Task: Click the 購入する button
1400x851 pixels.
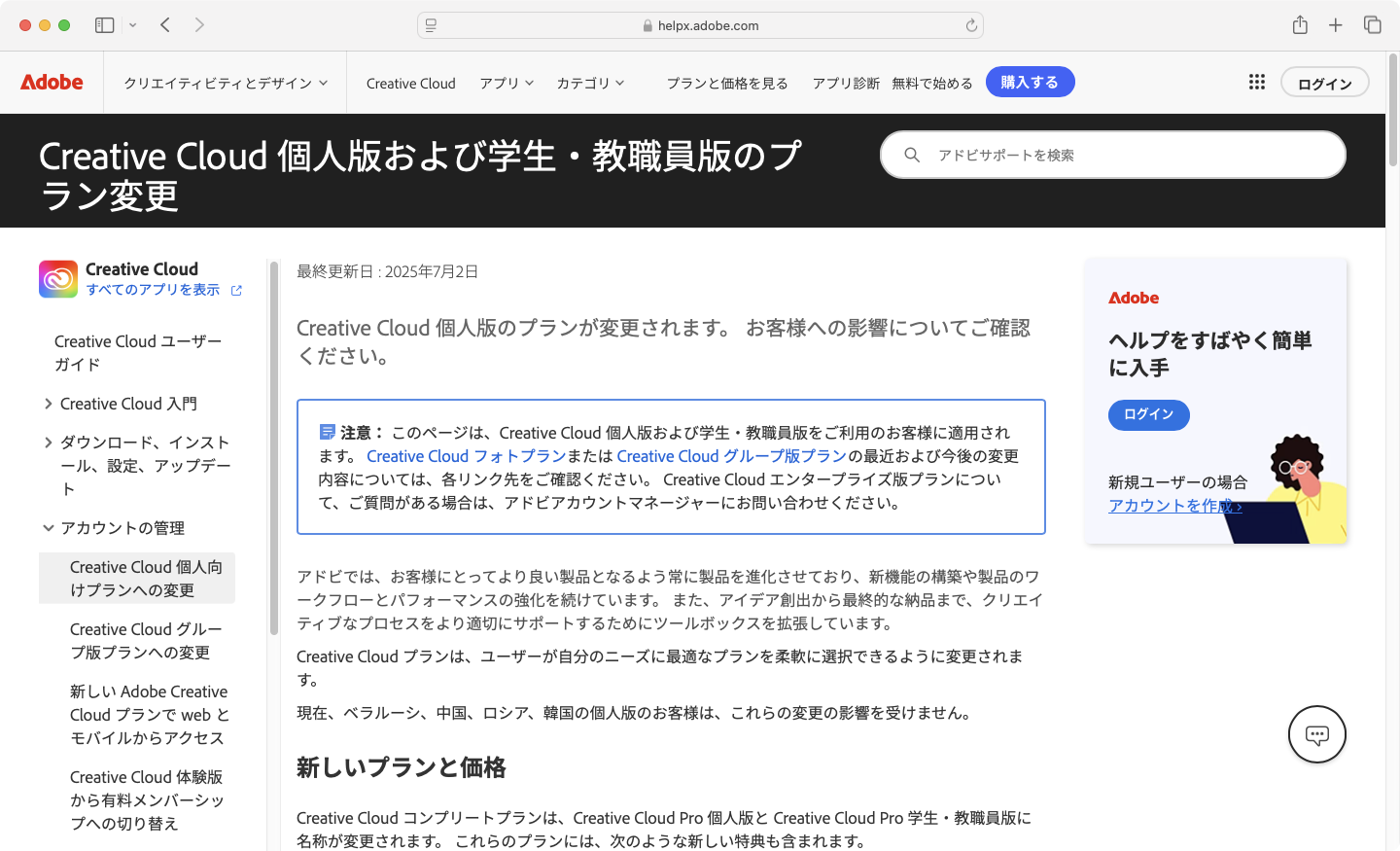Action: pyautogui.click(x=1031, y=82)
